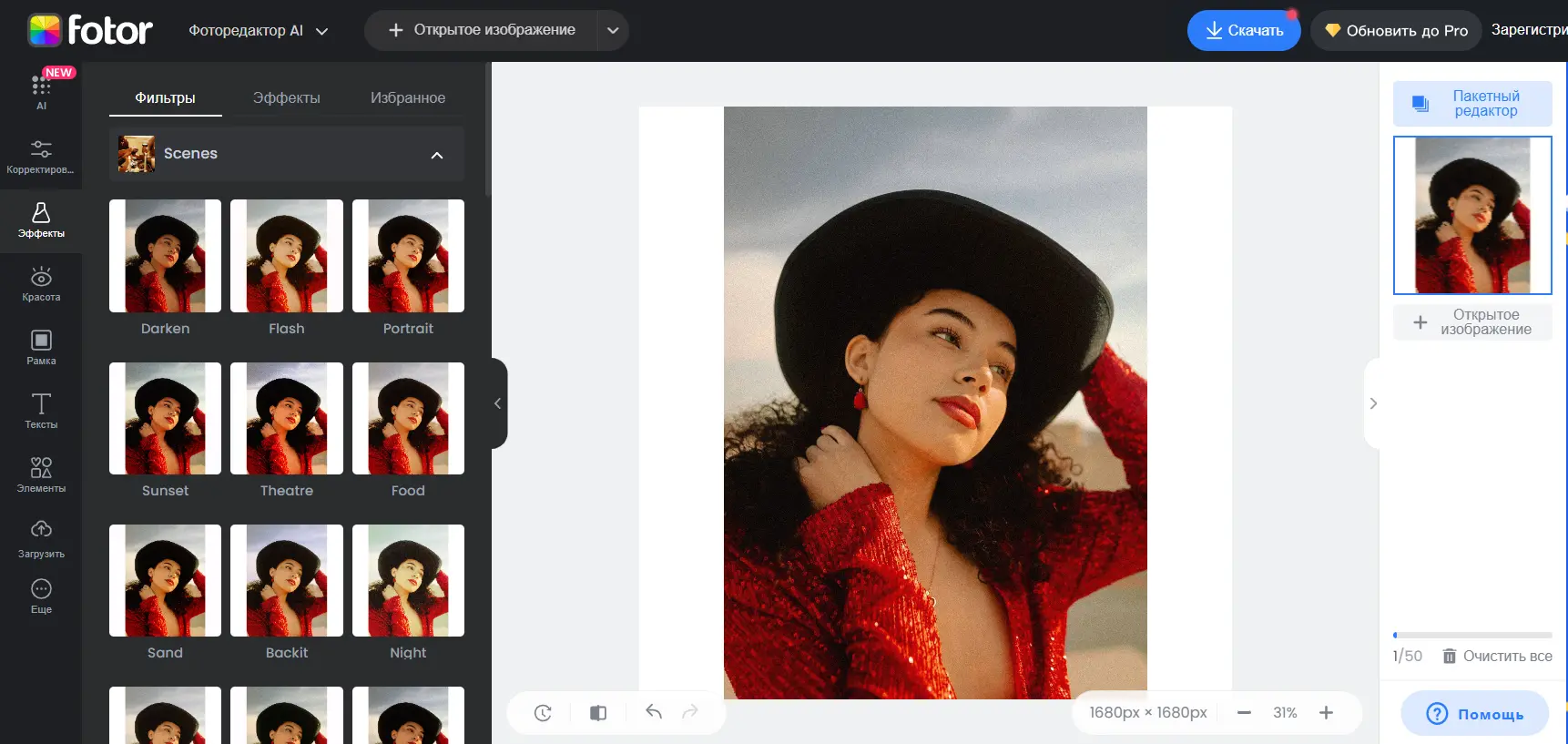Click the Скачать download button
1568x744 pixels.
pos(1244,30)
